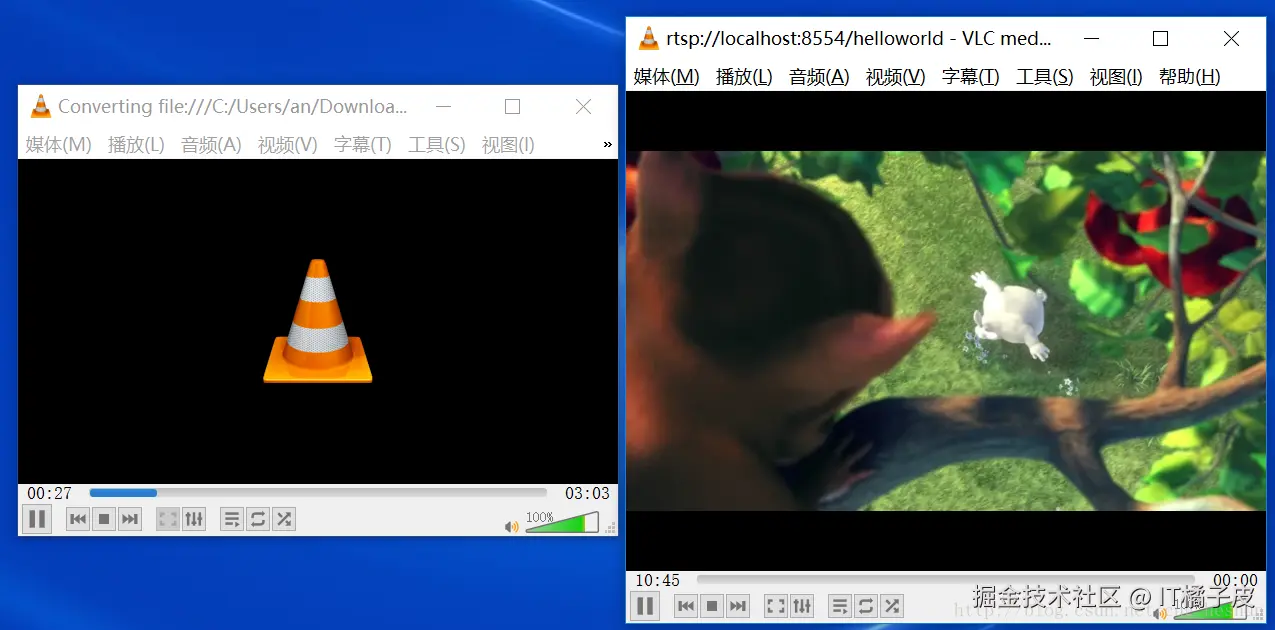Show the playlist in Converting window
The image size is (1275, 630).
click(232, 519)
